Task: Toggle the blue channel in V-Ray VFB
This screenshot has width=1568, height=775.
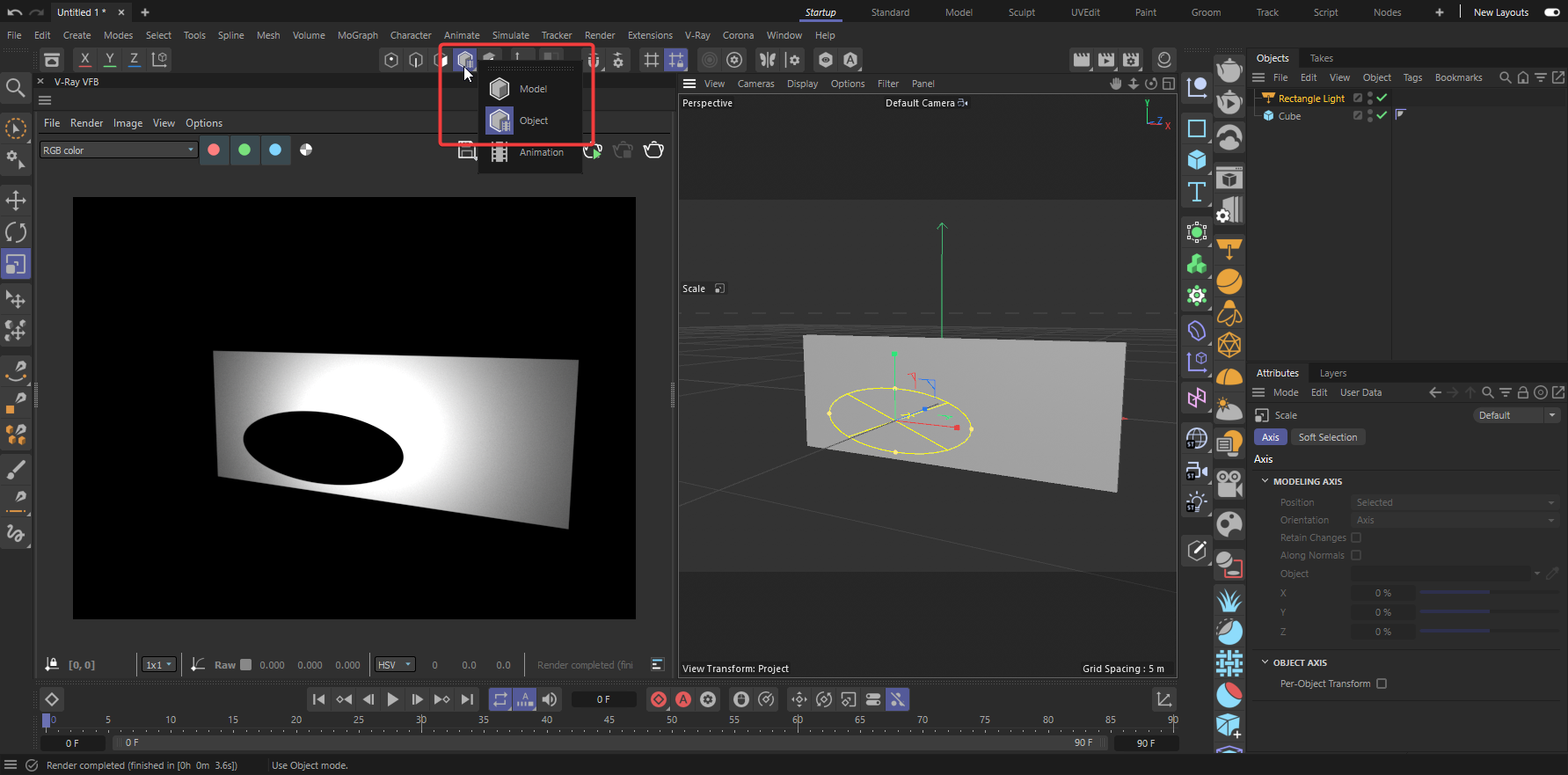Action: (275, 150)
